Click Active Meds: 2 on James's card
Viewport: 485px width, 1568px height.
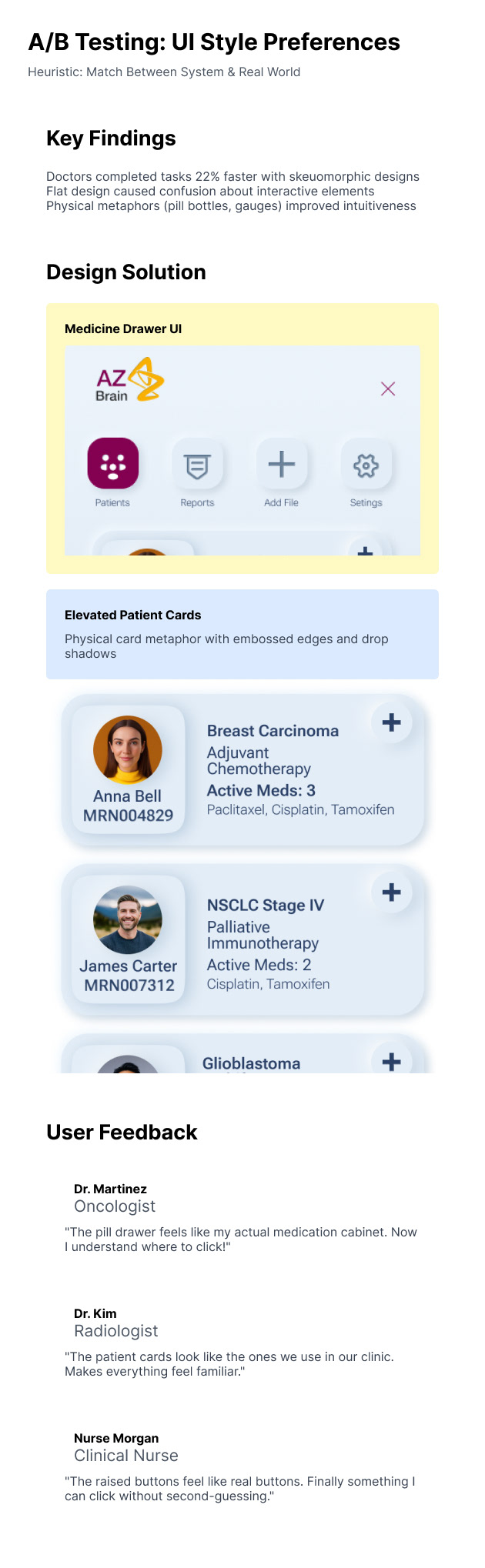click(x=259, y=965)
